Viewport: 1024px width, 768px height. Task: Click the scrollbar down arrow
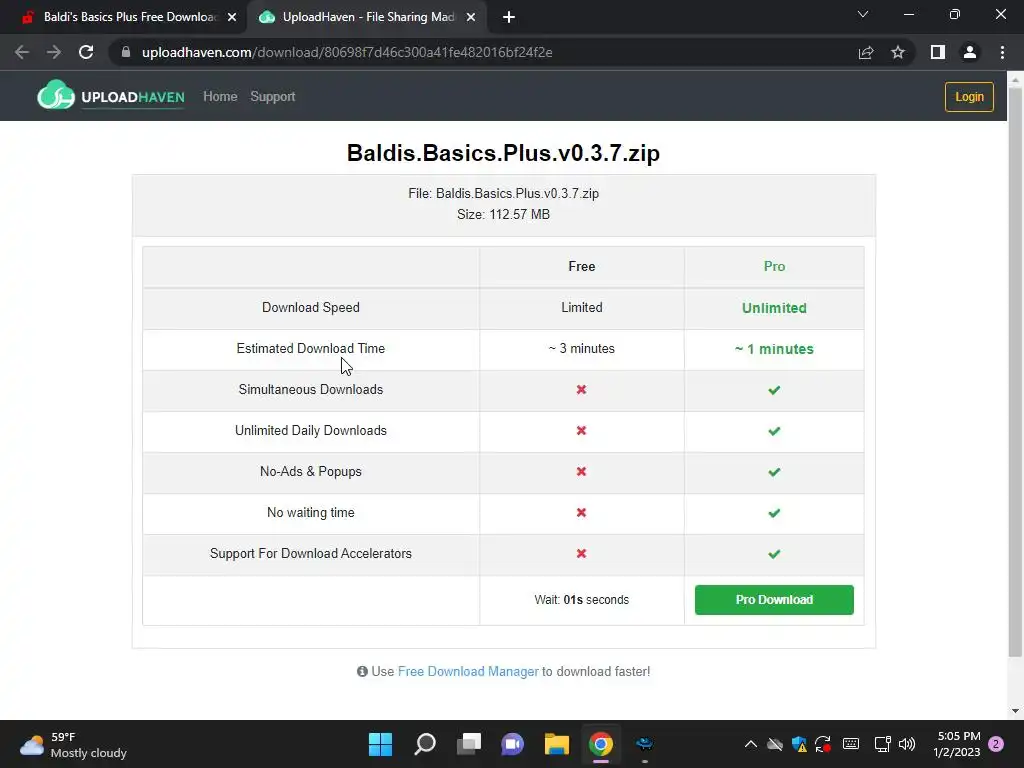pos(1015,711)
